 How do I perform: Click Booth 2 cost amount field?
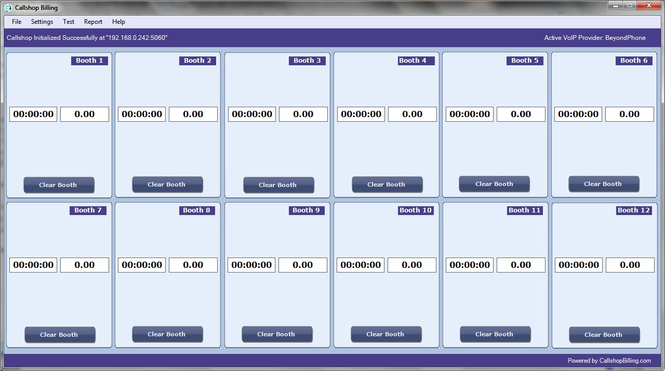[x=193, y=114]
